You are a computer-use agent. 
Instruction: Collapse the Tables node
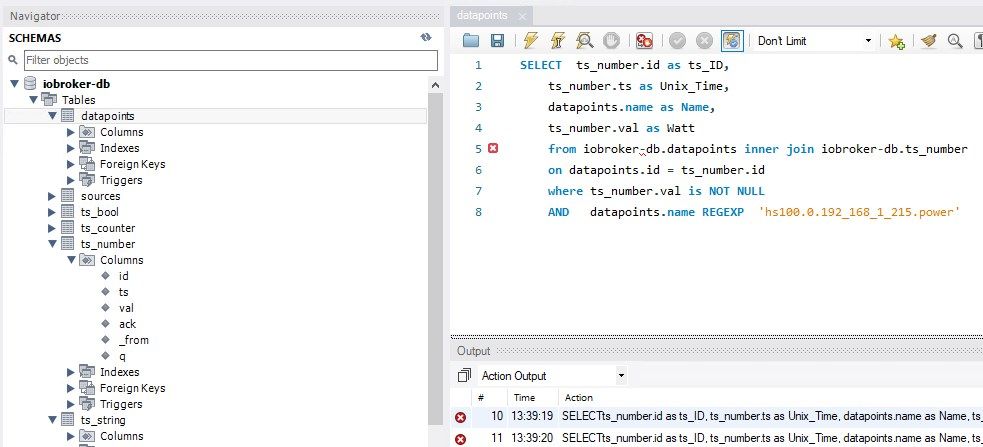33,100
